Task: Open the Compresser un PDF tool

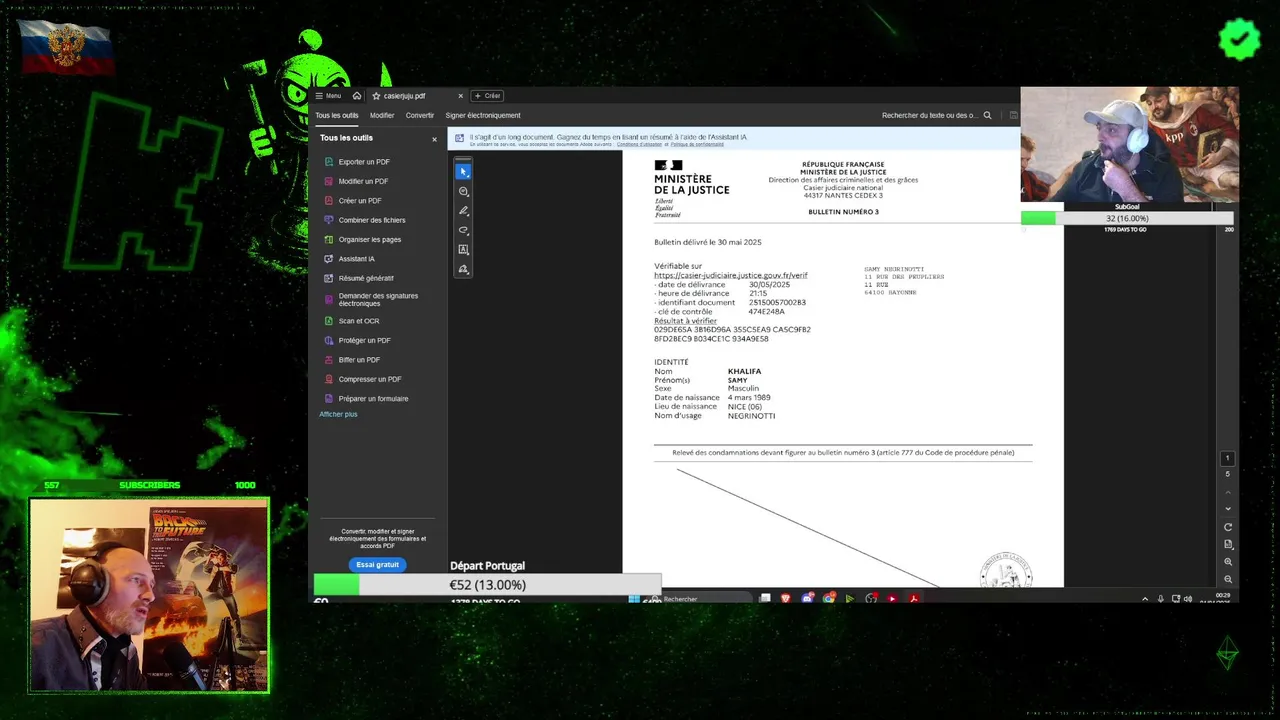Action: [370, 379]
